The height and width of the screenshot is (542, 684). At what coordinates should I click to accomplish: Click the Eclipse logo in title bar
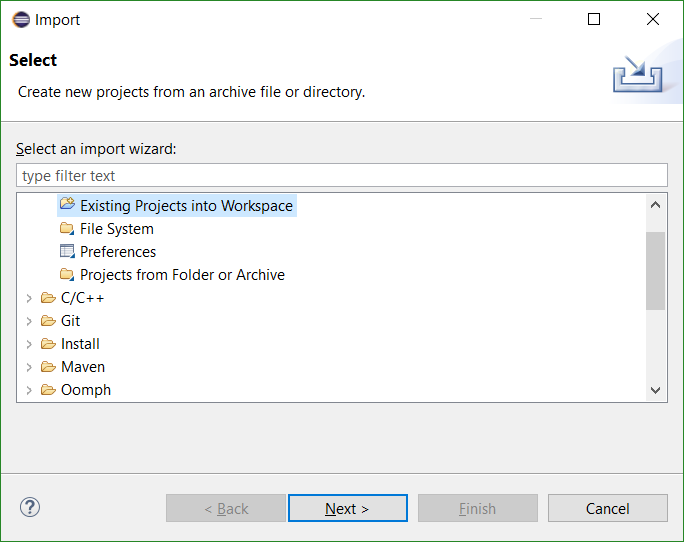21,20
